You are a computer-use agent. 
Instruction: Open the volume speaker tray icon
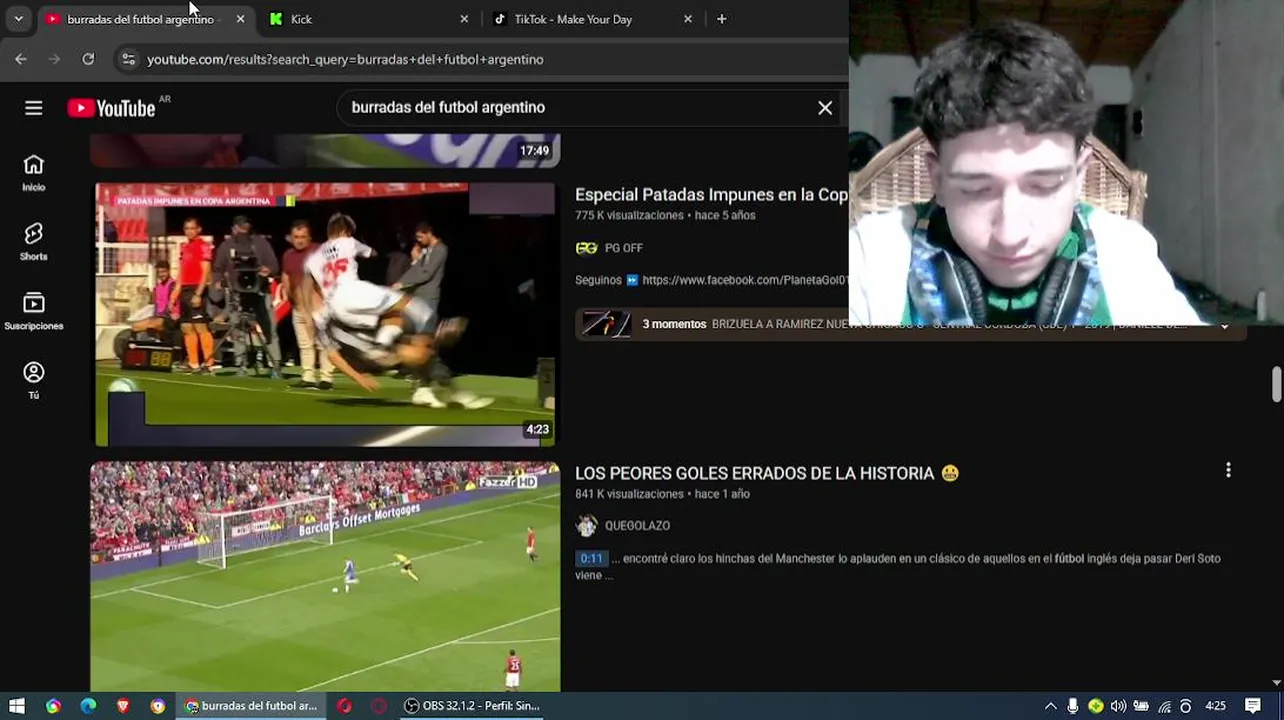[x=1118, y=706]
